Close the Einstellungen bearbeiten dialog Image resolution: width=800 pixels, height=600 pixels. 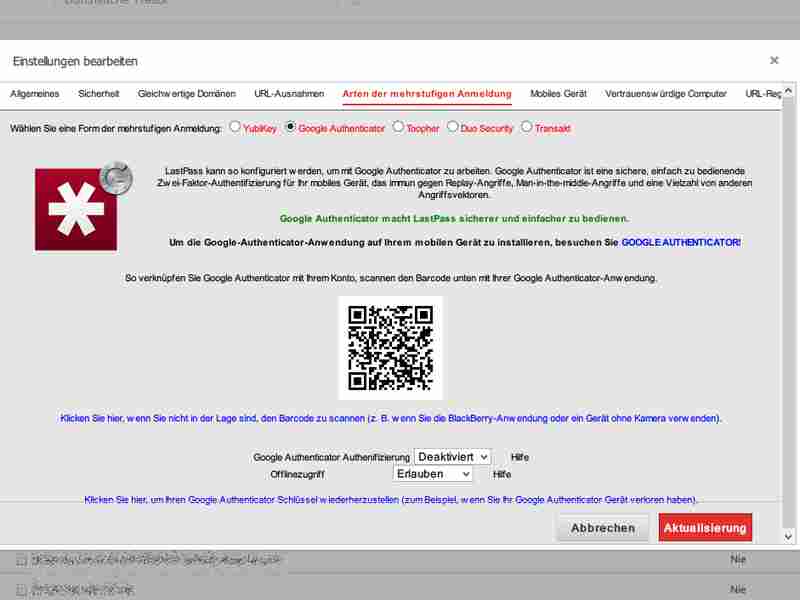pyautogui.click(x=773, y=61)
